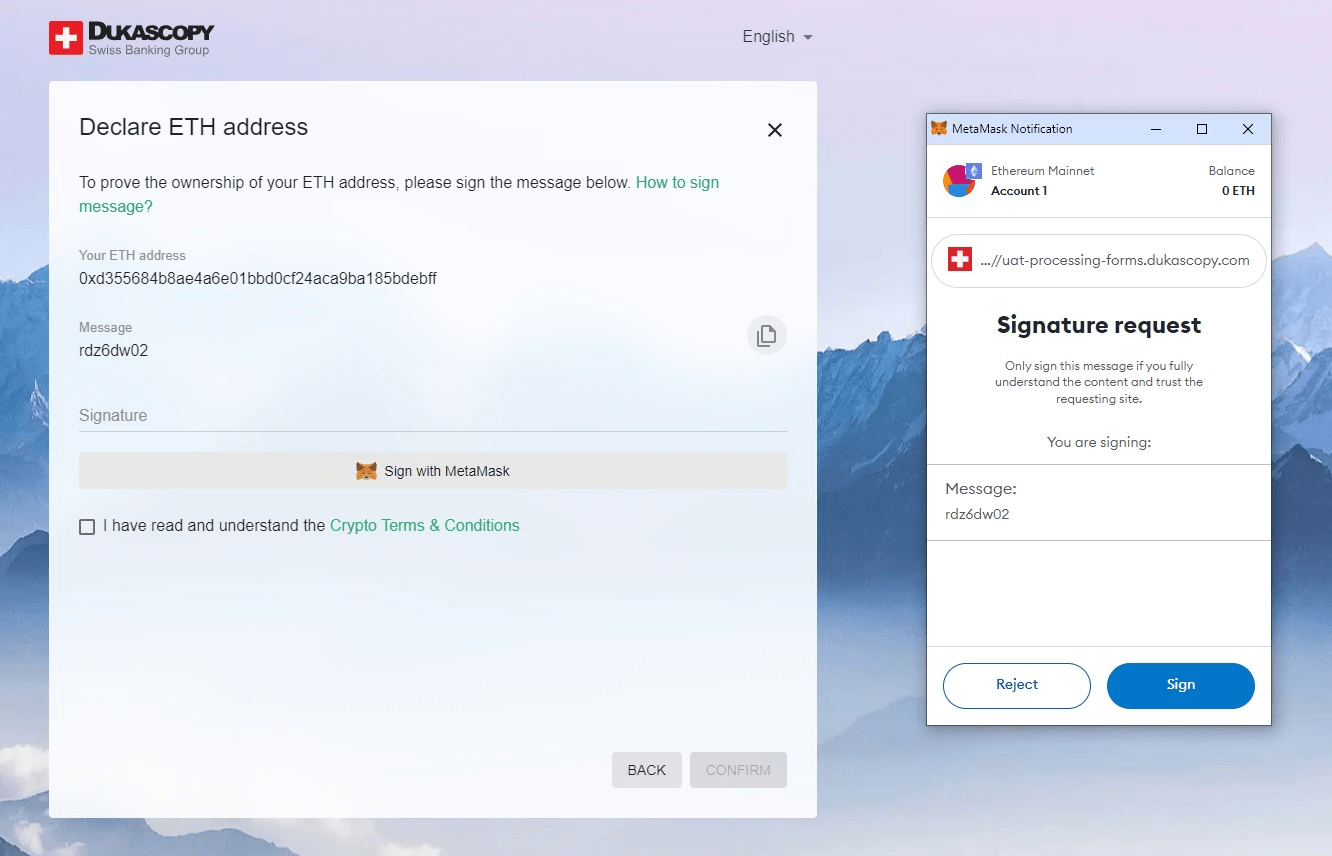Viewport: 1332px width, 856px height.
Task: Click the Signature input field
Action: point(433,416)
